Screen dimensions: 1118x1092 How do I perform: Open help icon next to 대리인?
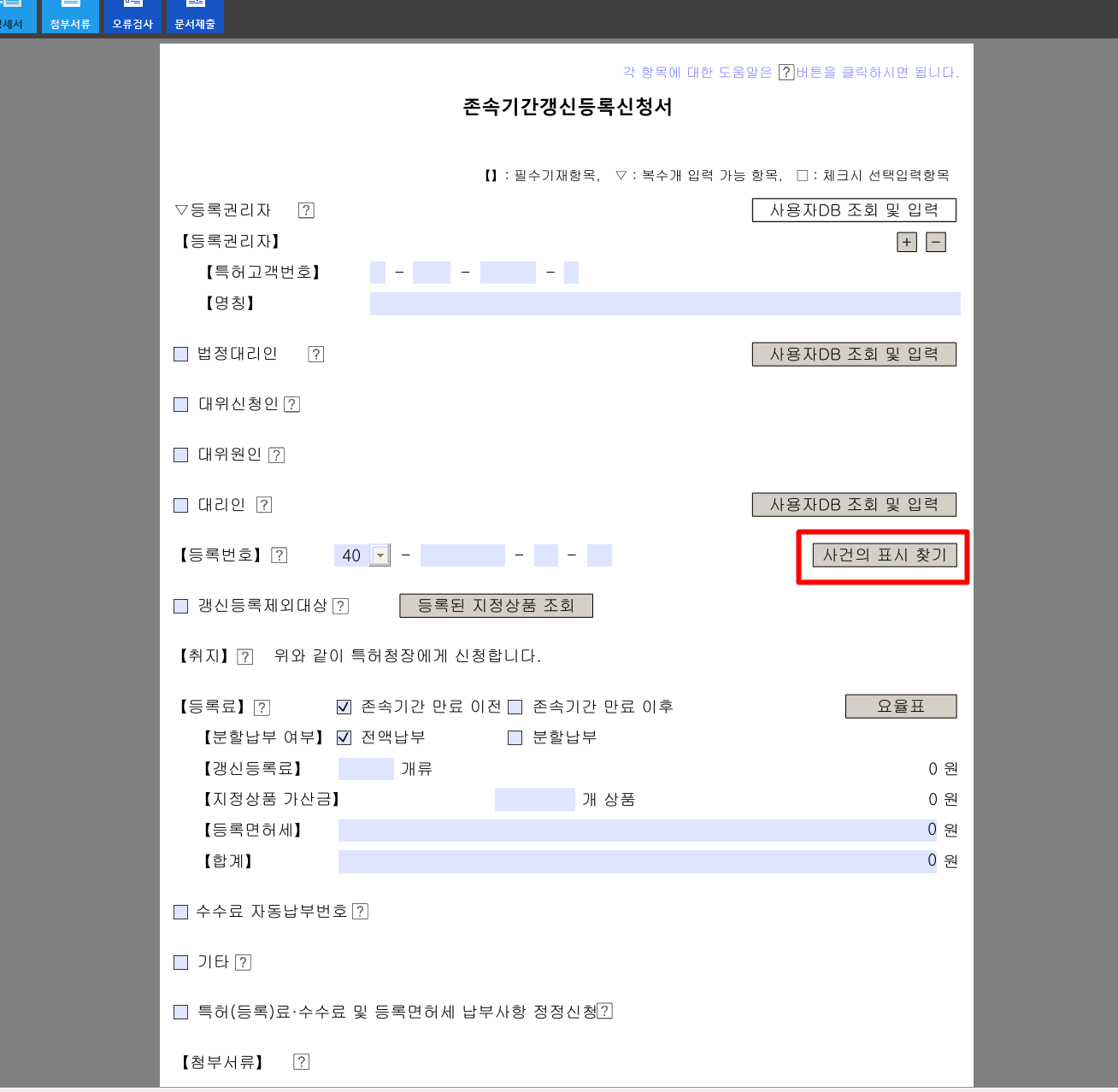click(264, 505)
